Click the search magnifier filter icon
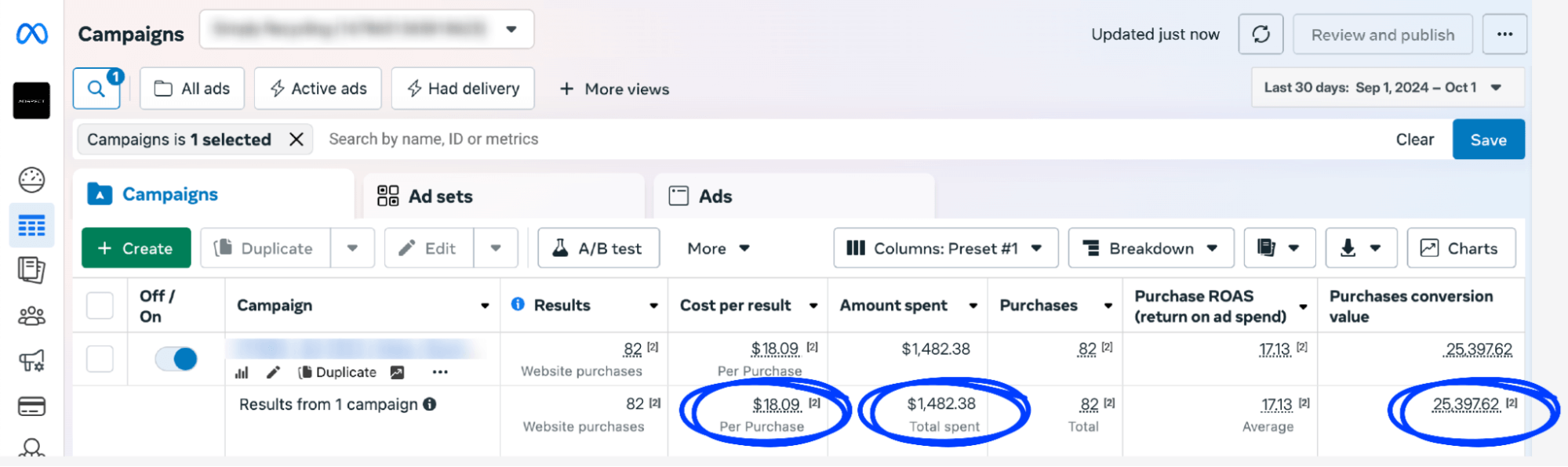 (96, 89)
